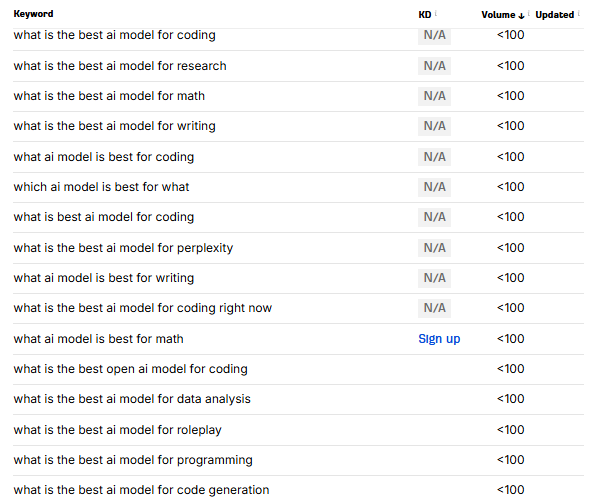Click N/A badge for 'what ai model is best for coding'
The width and height of the screenshot is (594, 503).
[435, 157]
